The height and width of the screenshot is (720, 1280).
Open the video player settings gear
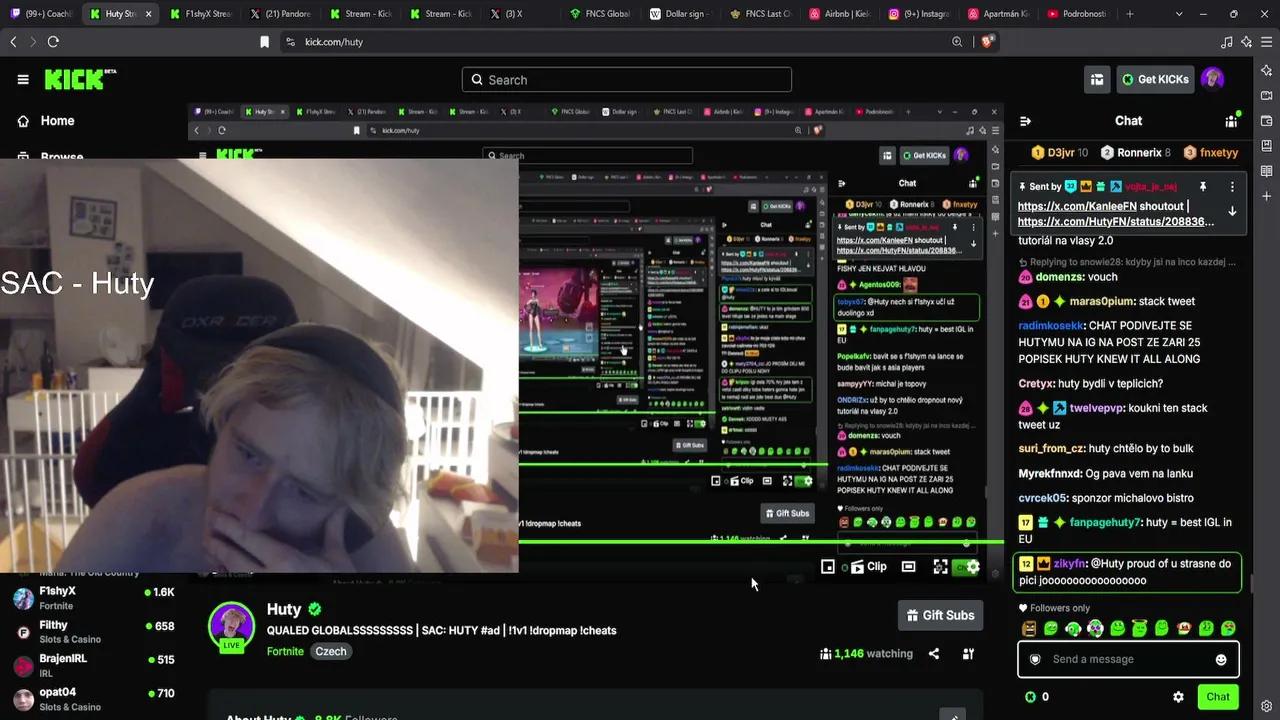tap(973, 567)
